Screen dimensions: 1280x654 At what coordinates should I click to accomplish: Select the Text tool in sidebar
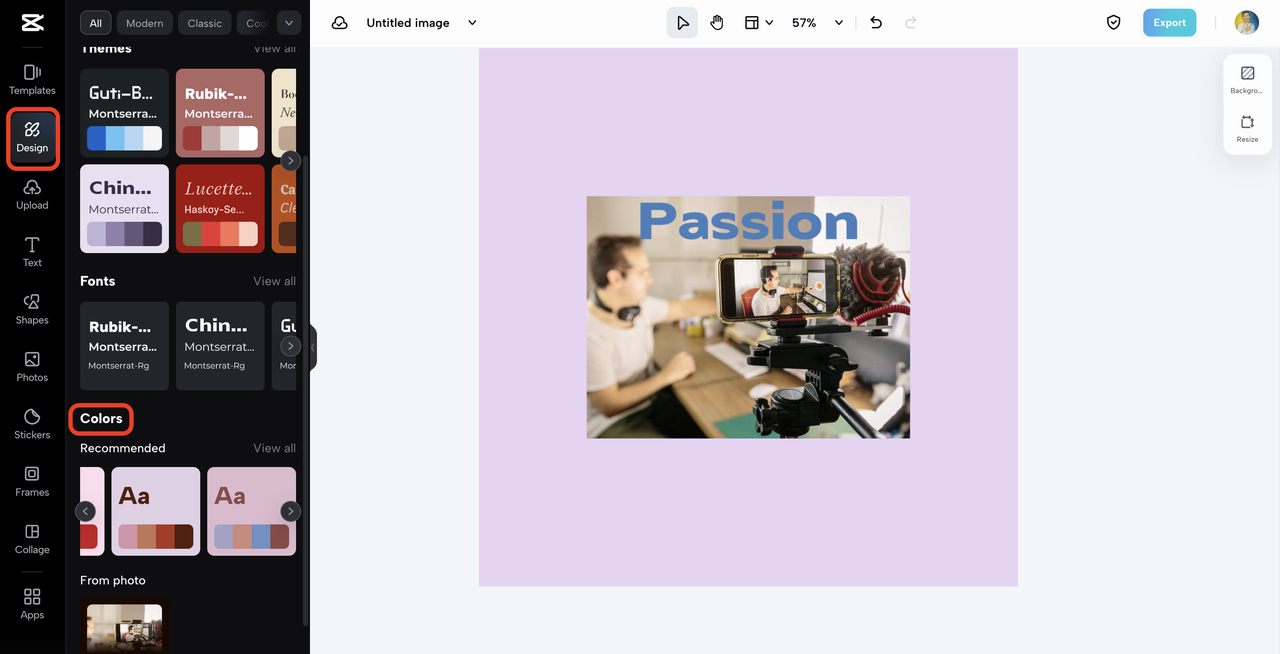pos(32,252)
